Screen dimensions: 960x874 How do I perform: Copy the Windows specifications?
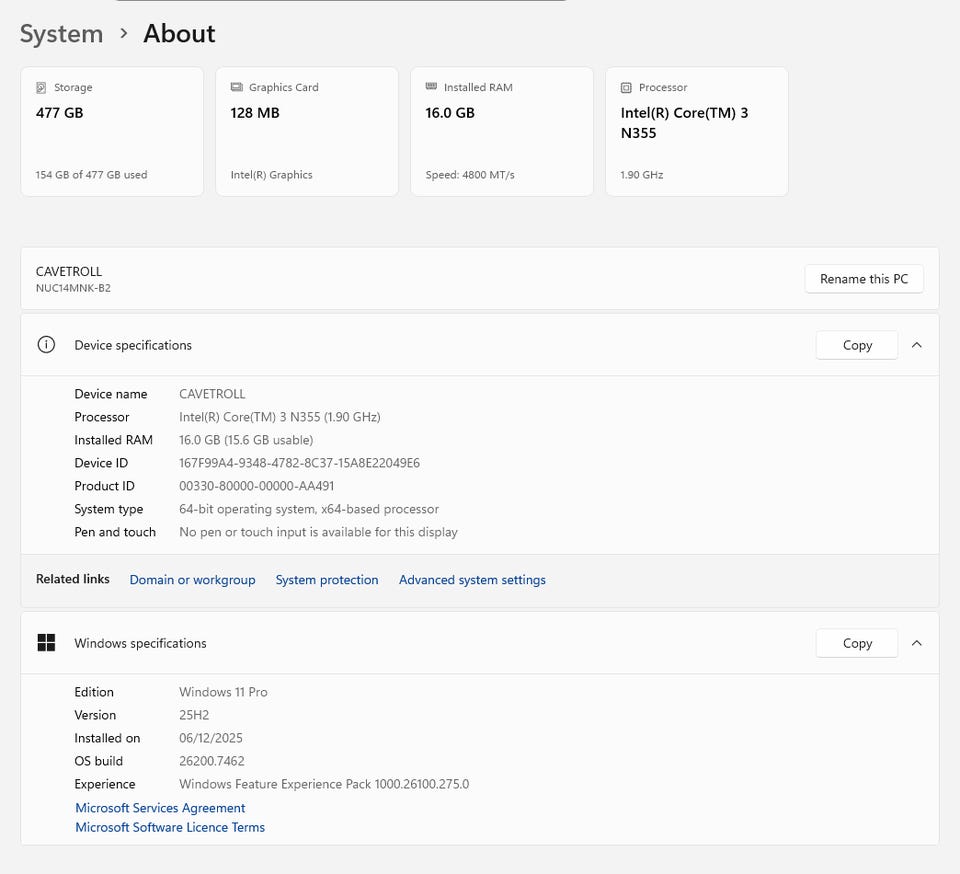click(857, 643)
